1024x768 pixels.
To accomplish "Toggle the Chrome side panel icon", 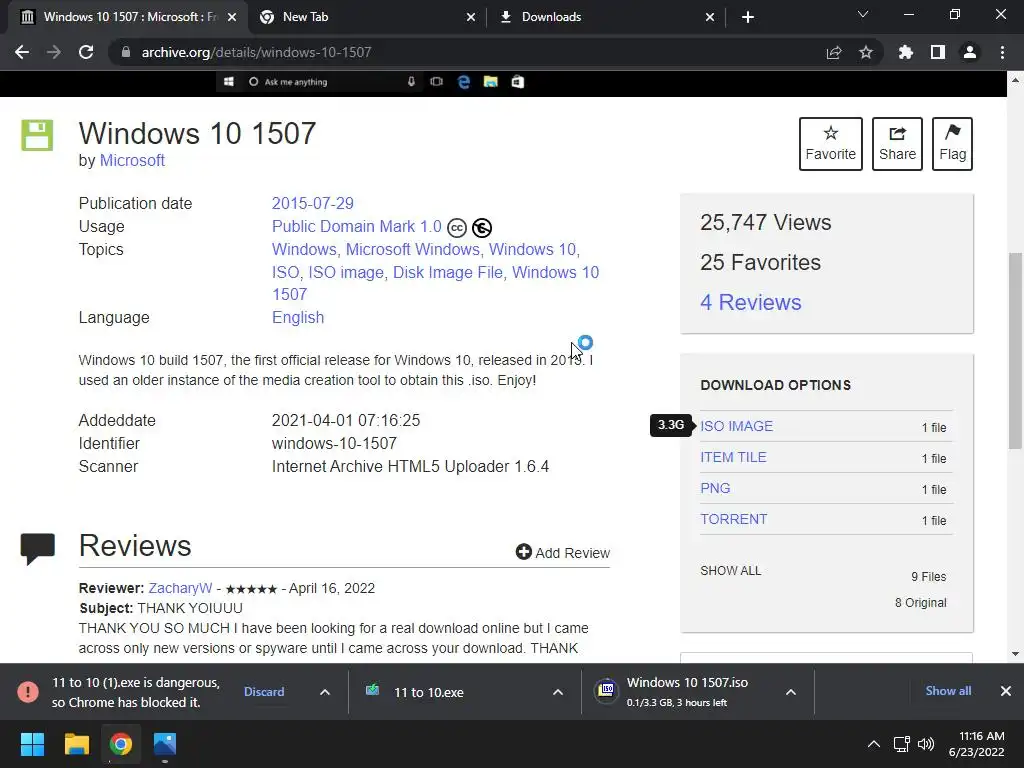I will [937, 52].
